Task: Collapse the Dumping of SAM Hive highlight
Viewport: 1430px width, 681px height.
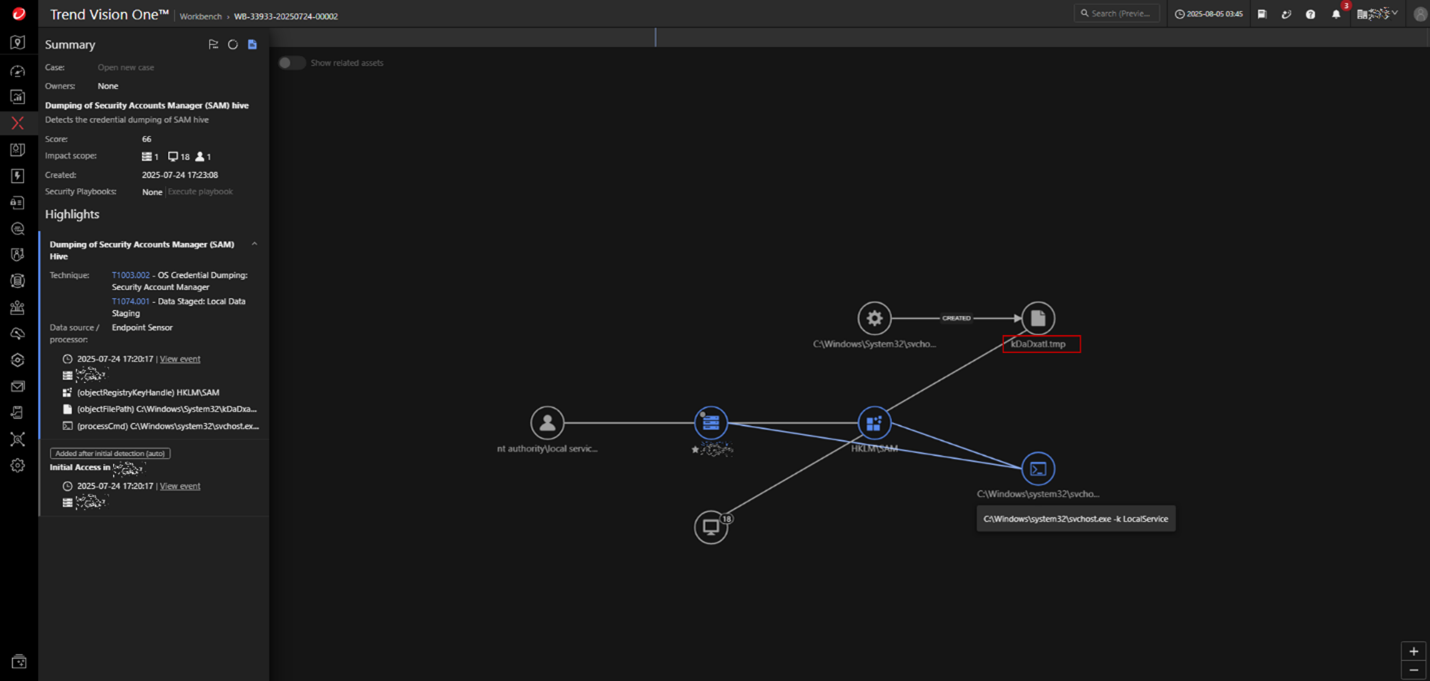Action: 254,244
